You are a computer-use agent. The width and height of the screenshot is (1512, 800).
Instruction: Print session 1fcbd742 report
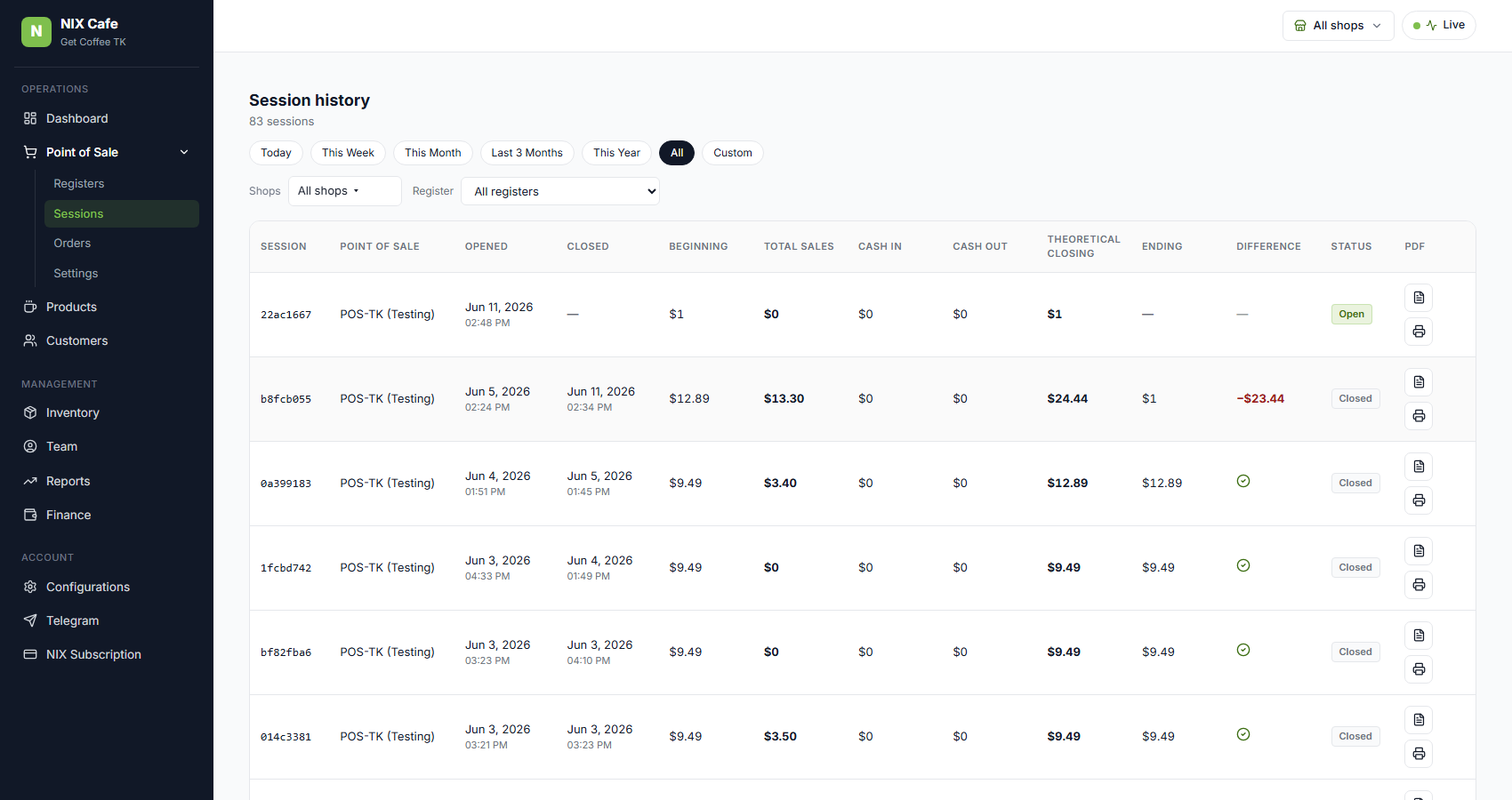1419,585
